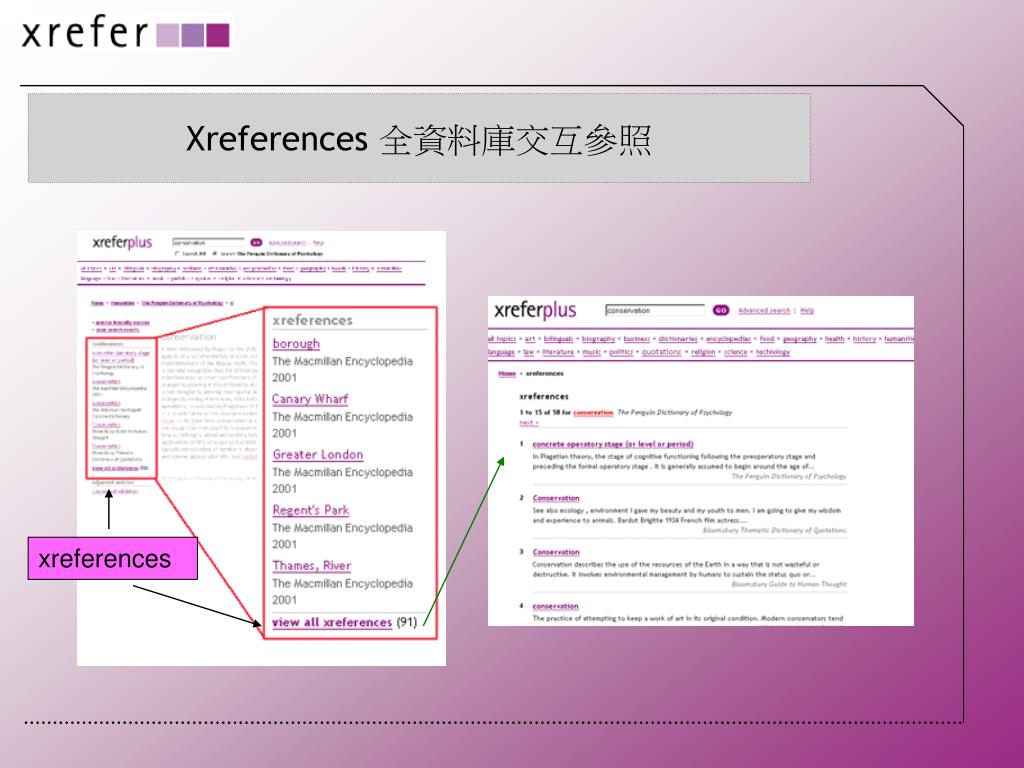
Task: Select the 'science' topic in right page
Action: click(x=735, y=351)
